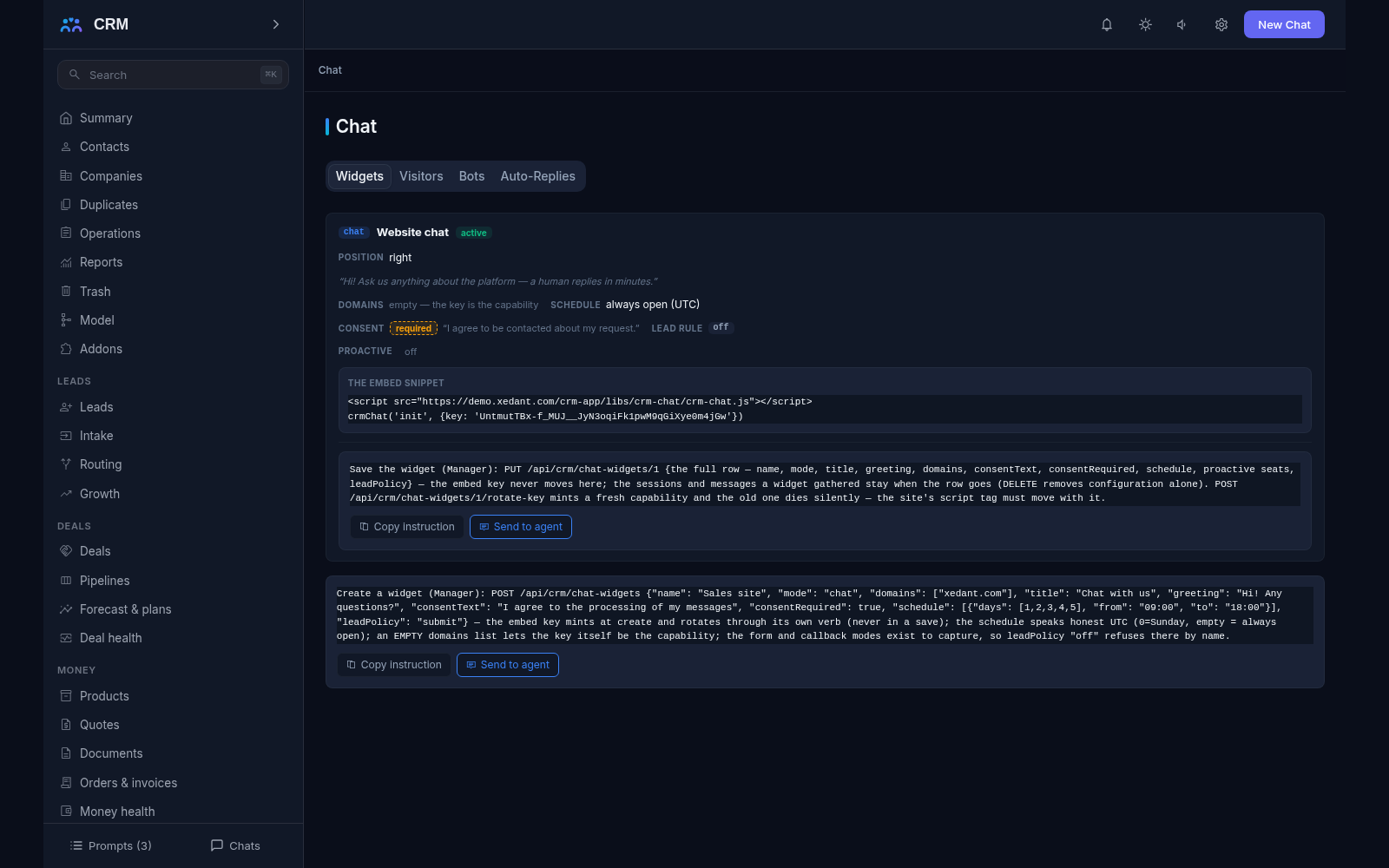The width and height of the screenshot is (1389, 868).
Task: Click the CRM logo icon
Action: point(71,24)
